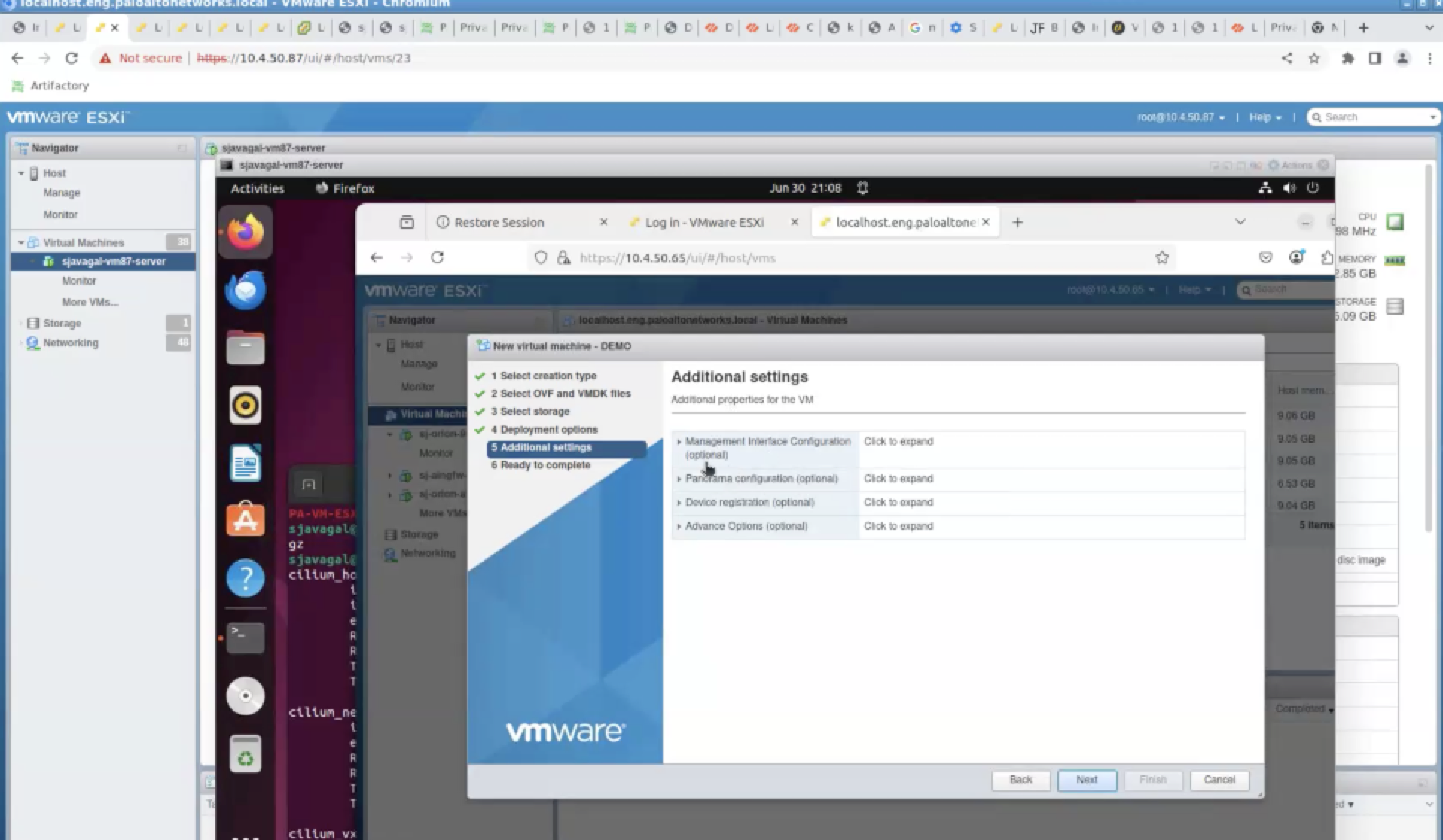Open Terminal from the Ubuntu dock

pyautogui.click(x=246, y=637)
